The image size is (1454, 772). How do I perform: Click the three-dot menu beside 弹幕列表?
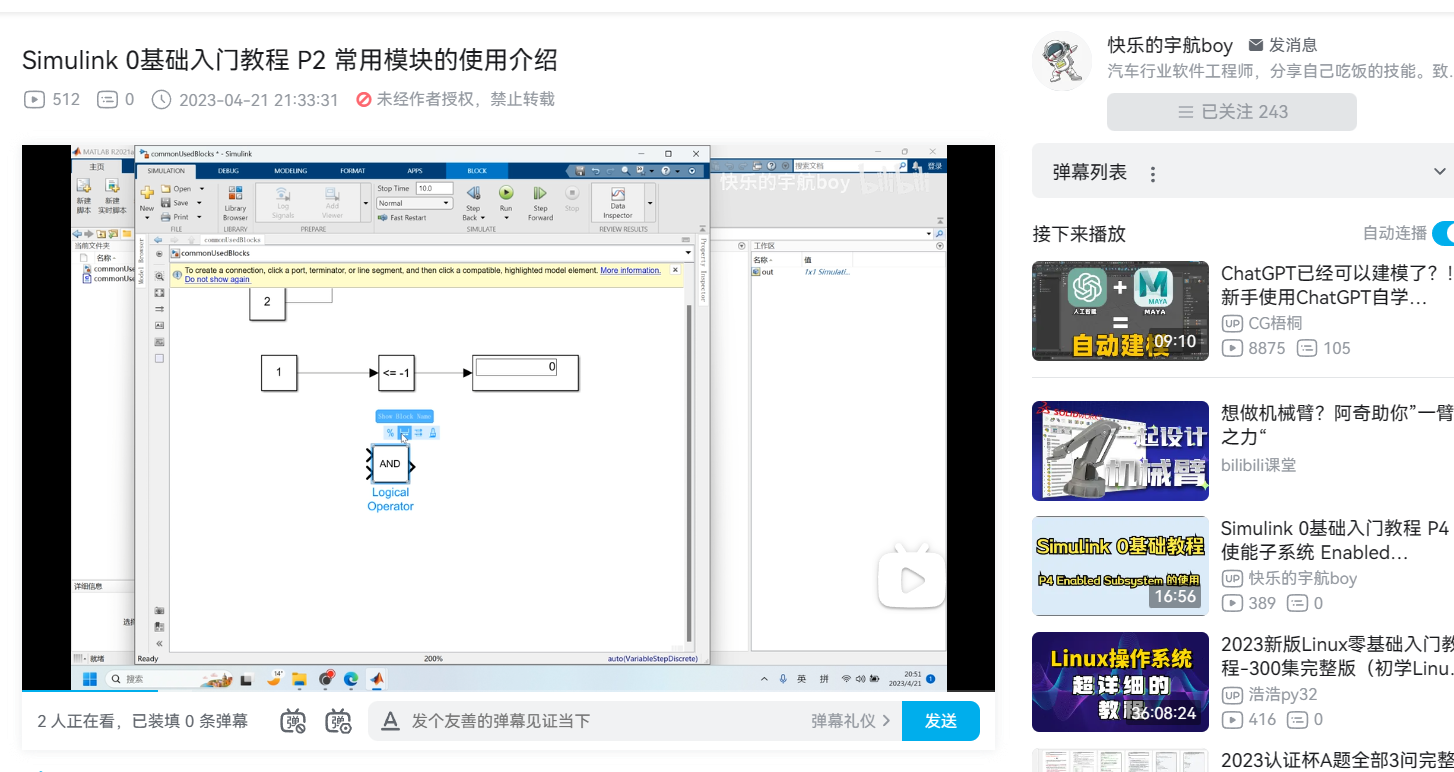point(1152,174)
